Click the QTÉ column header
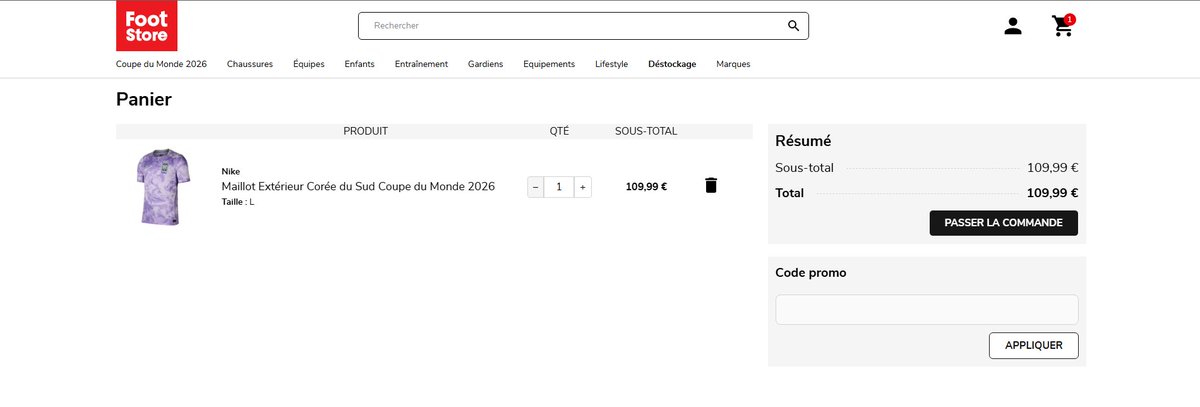The image size is (1200, 407). click(x=559, y=131)
